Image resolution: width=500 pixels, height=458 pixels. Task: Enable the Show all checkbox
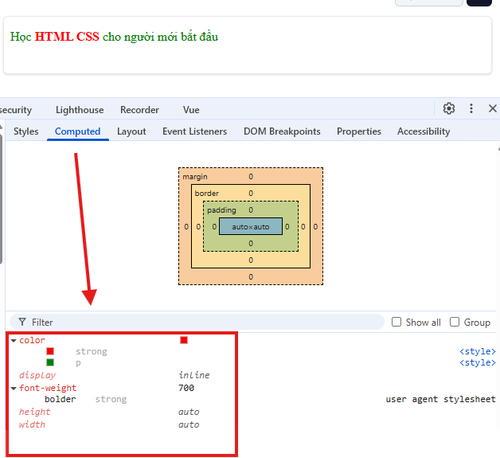point(396,322)
